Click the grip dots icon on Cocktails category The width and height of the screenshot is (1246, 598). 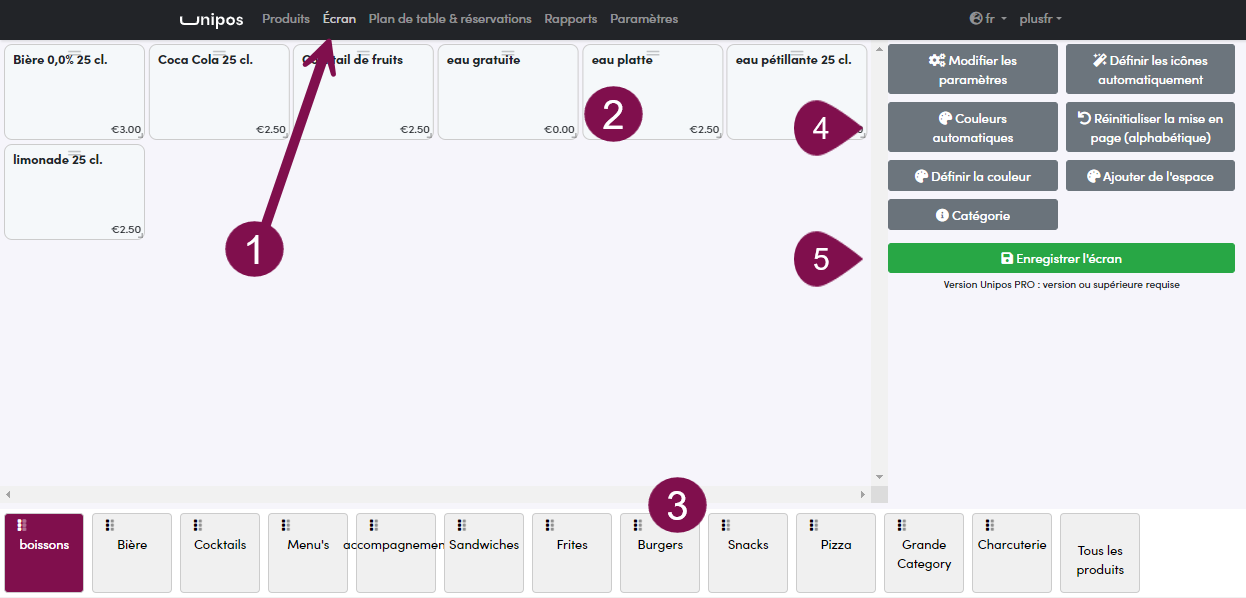pyautogui.click(x=198, y=525)
